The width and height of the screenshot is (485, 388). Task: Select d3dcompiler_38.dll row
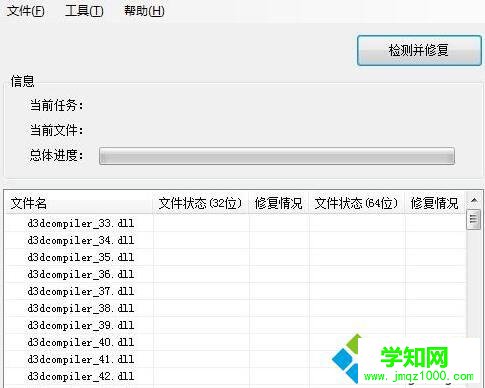pyautogui.click(x=235, y=308)
